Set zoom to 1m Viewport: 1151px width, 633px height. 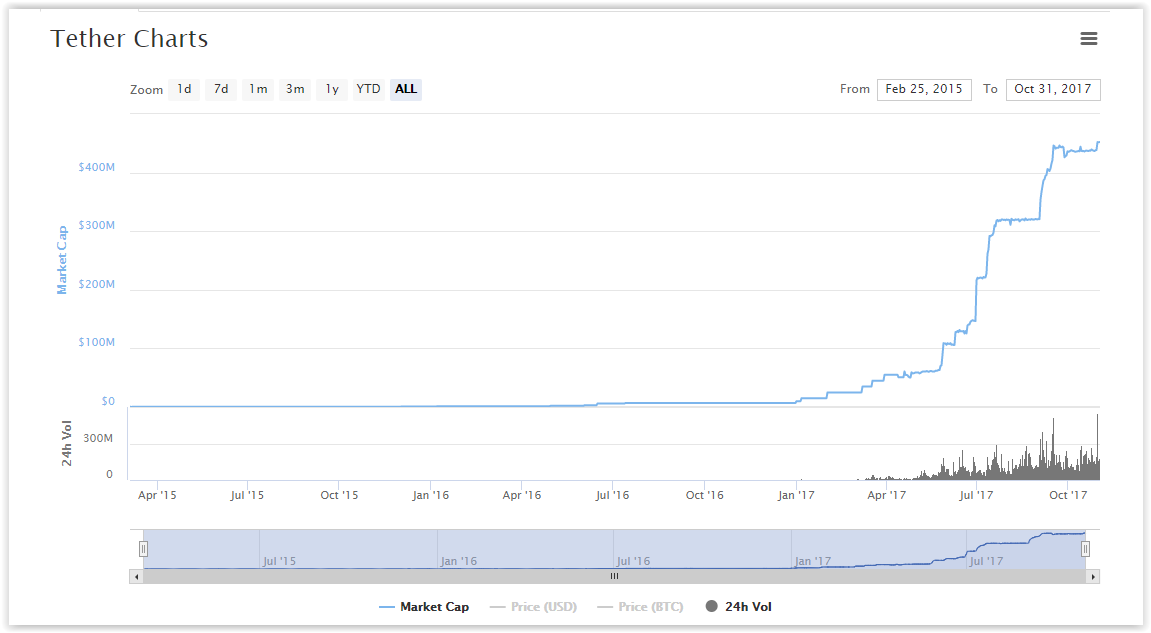click(258, 89)
